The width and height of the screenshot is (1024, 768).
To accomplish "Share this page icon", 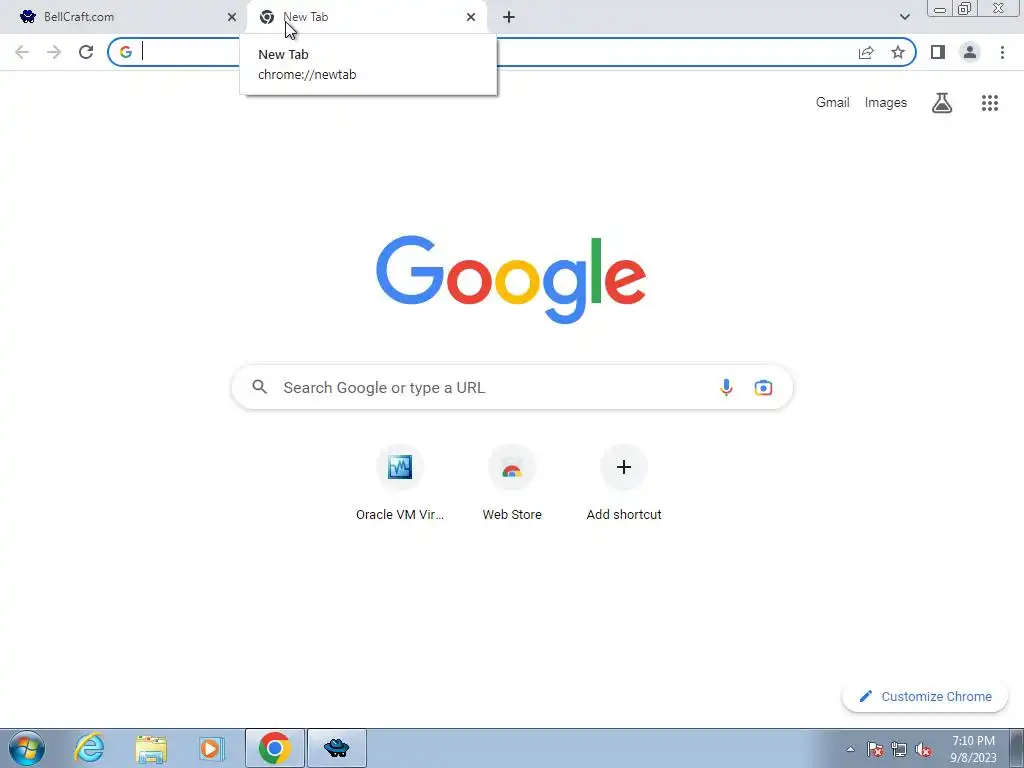I will 866,52.
